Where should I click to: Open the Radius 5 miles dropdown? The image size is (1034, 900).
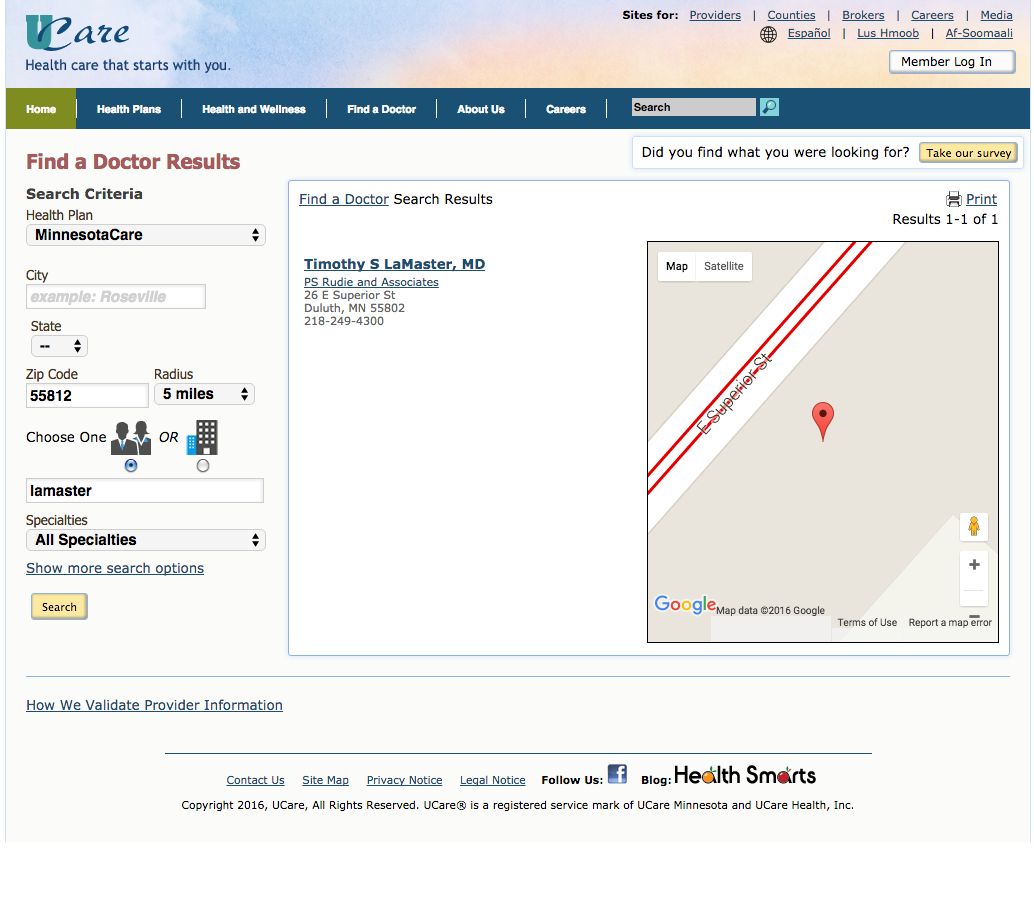(204, 394)
